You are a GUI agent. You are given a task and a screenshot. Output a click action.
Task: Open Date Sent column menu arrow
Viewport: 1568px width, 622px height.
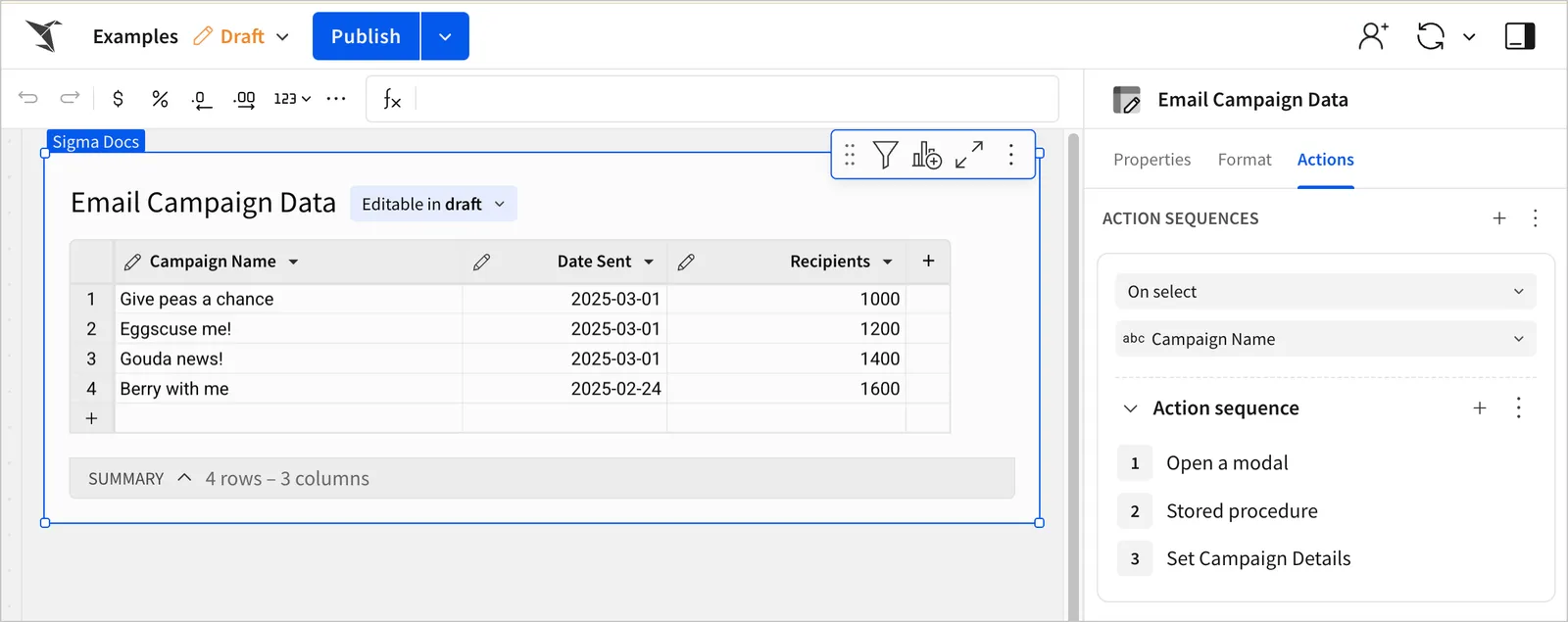pyautogui.click(x=649, y=262)
